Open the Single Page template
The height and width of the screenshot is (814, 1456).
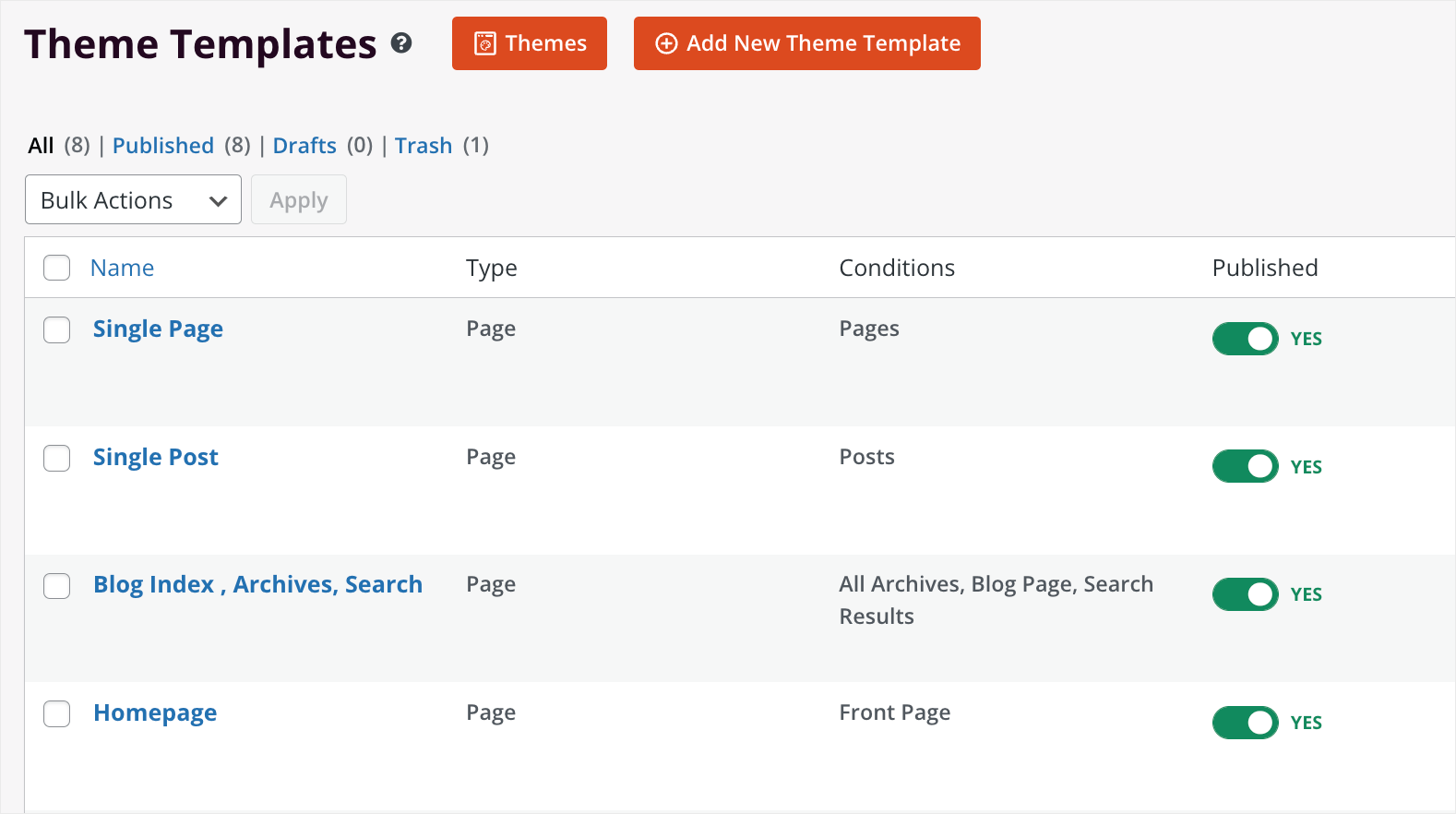pos(158,329)
